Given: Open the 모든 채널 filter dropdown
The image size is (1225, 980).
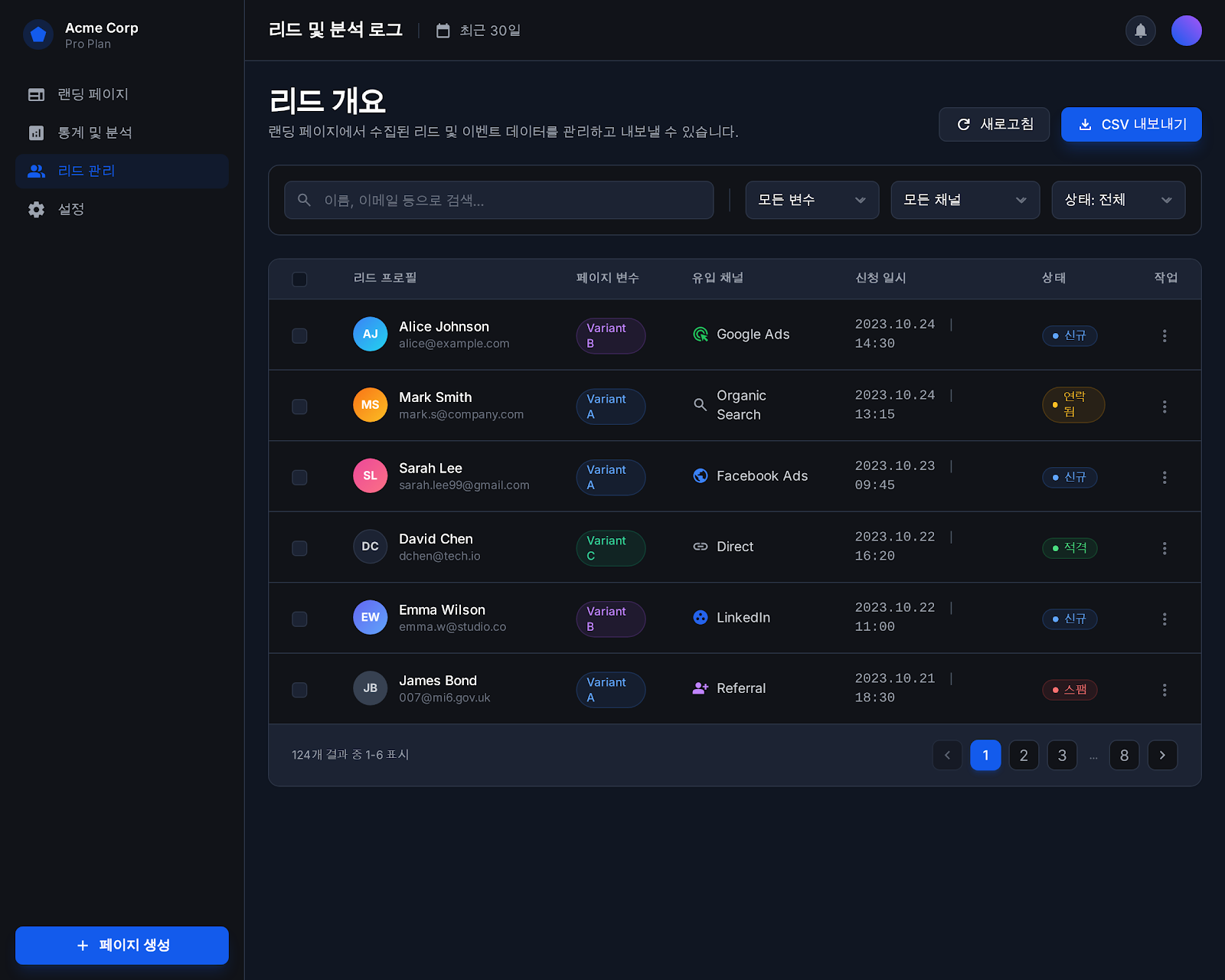Looking at the screenshot, I should [965, 200].
